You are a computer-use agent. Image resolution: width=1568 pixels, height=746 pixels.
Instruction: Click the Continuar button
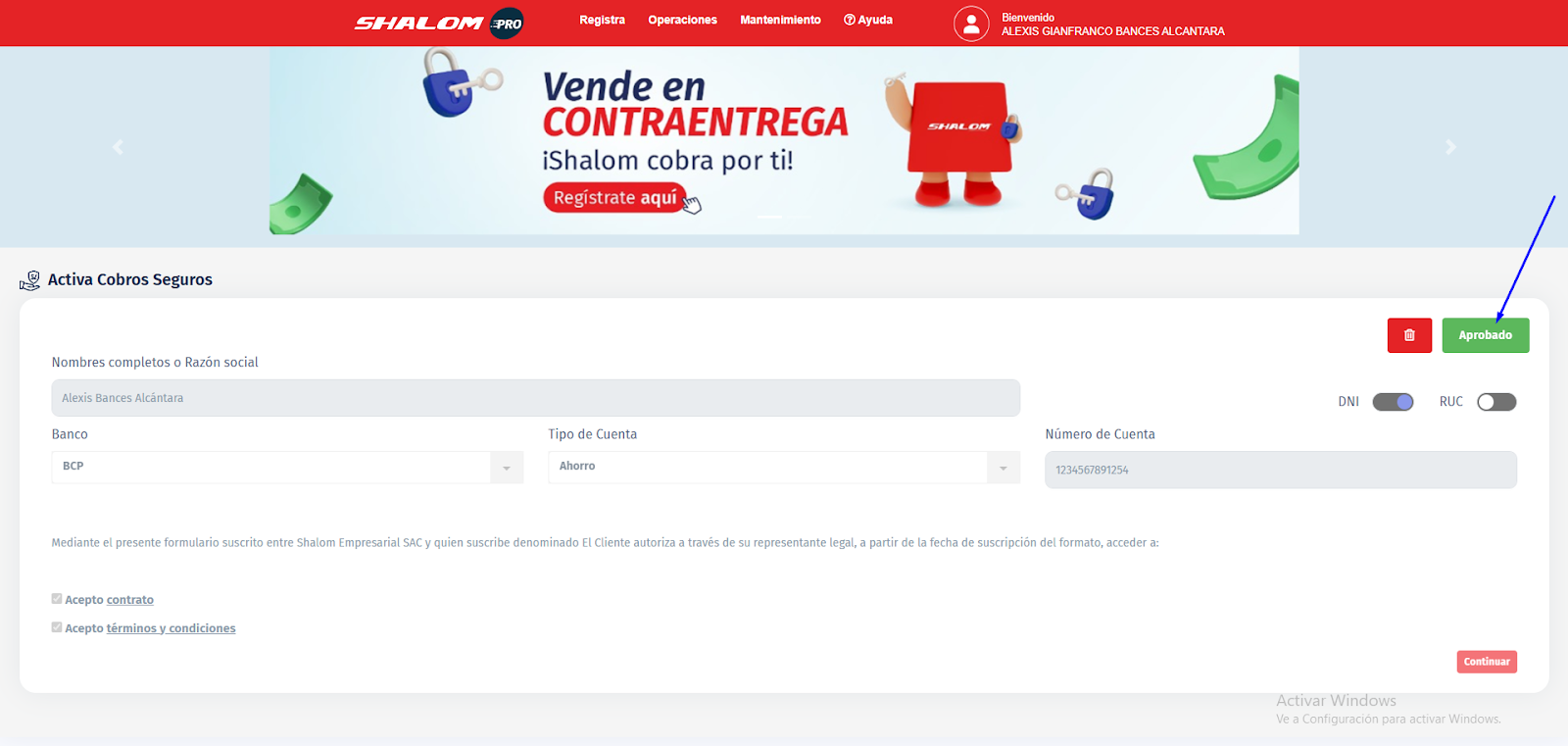1486,662
